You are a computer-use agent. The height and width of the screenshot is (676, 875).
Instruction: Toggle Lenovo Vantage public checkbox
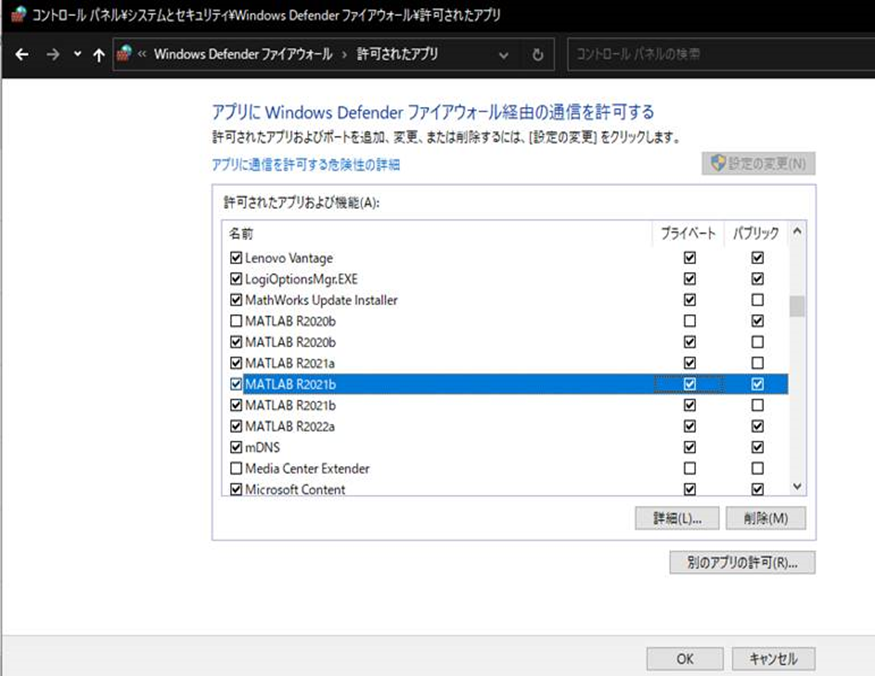pos(757,257)
